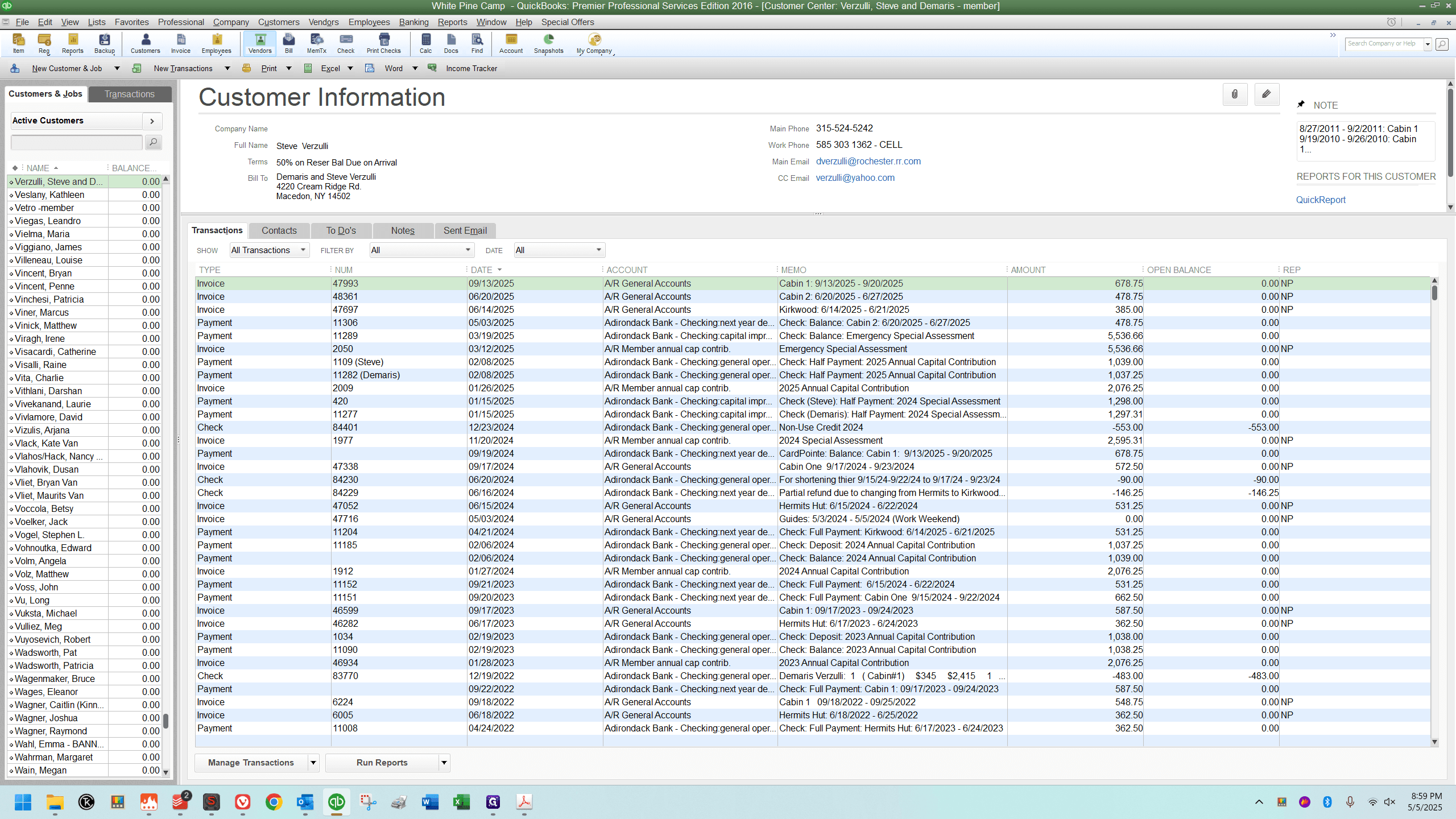Open Employees center toolbar icon

[216, 44]
